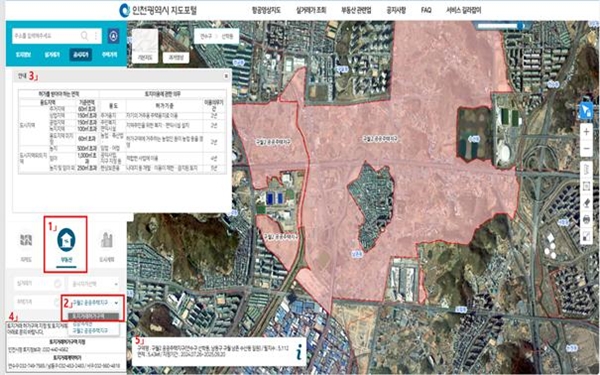Zoom in with the plus button
Screen dimensions: 600x375
point(586,132)
